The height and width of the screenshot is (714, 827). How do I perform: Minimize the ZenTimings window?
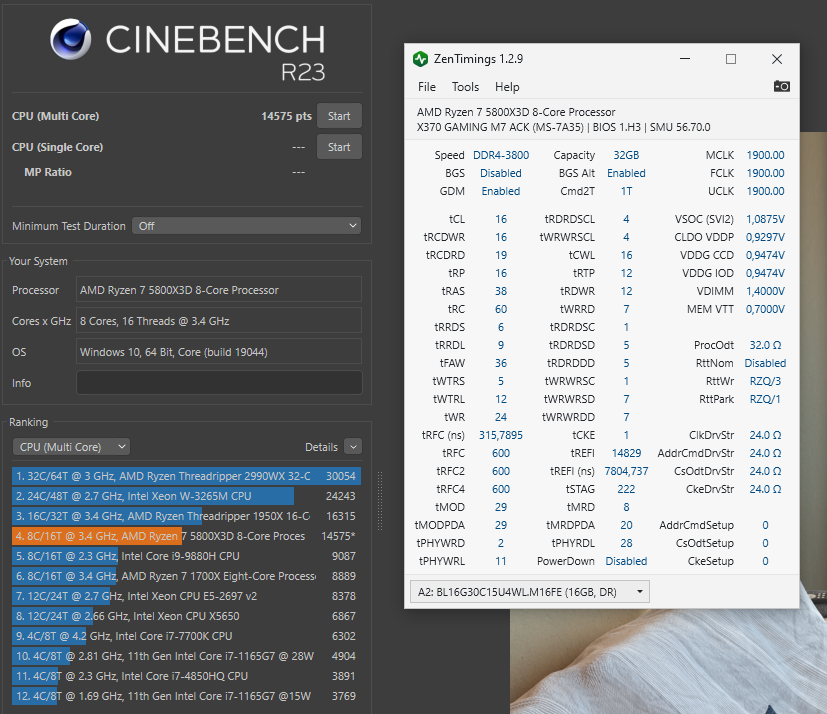[x=685, y=59]
